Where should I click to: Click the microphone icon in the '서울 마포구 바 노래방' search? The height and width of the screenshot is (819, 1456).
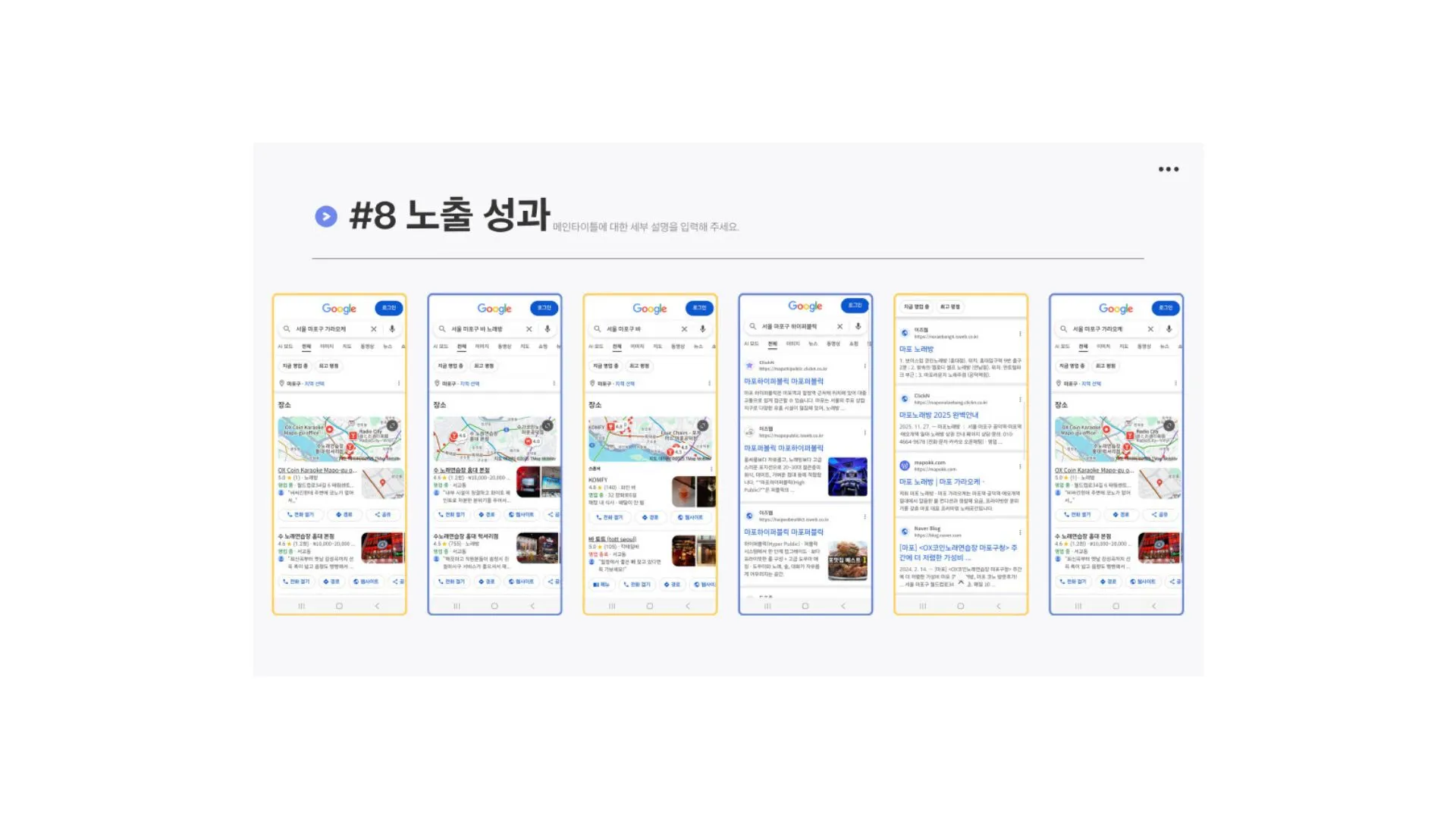548,329
